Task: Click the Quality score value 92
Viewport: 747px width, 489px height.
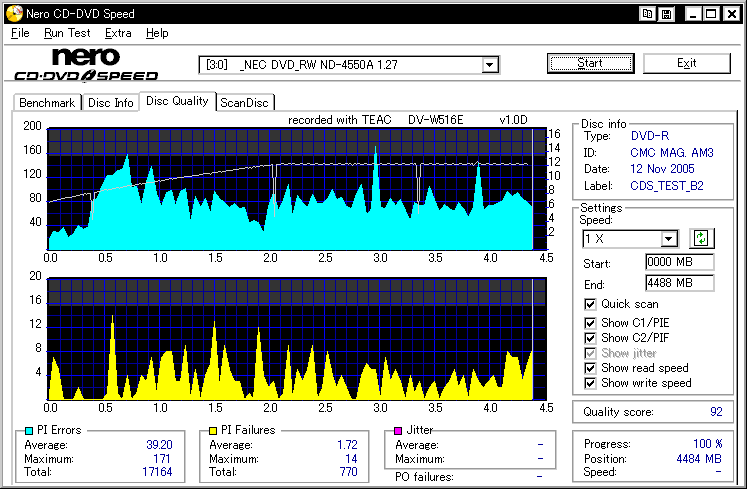Action: [716, 412]
